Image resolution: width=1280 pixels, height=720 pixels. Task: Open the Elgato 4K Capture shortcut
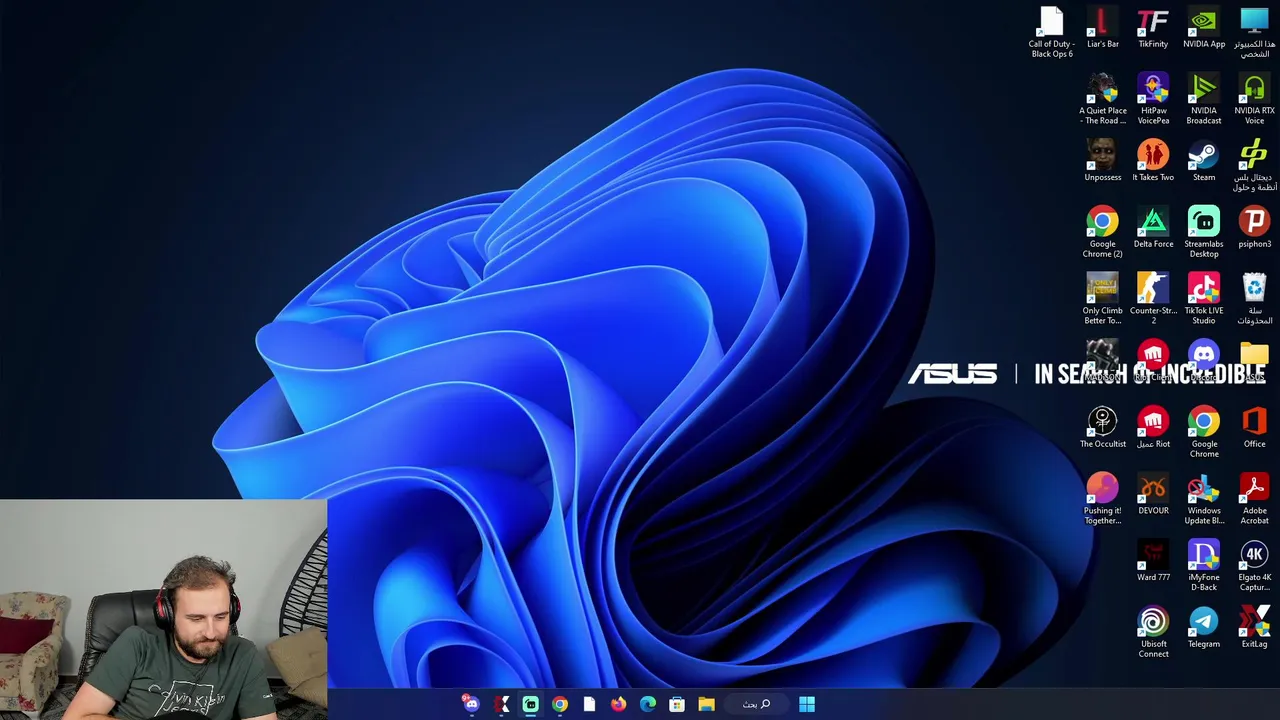click(1254, 565)
